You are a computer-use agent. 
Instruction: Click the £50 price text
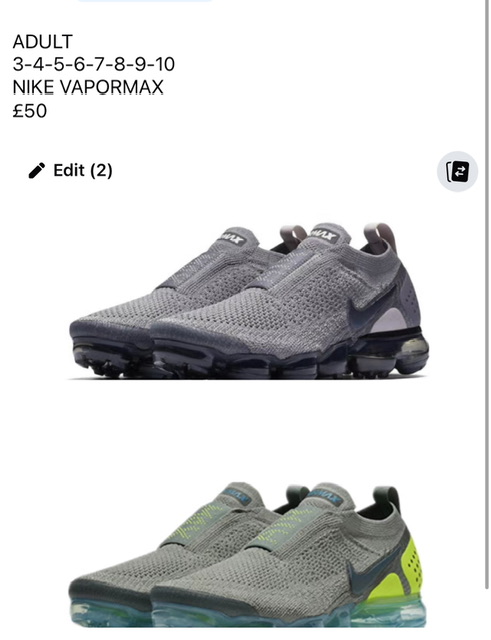(30, 111)
